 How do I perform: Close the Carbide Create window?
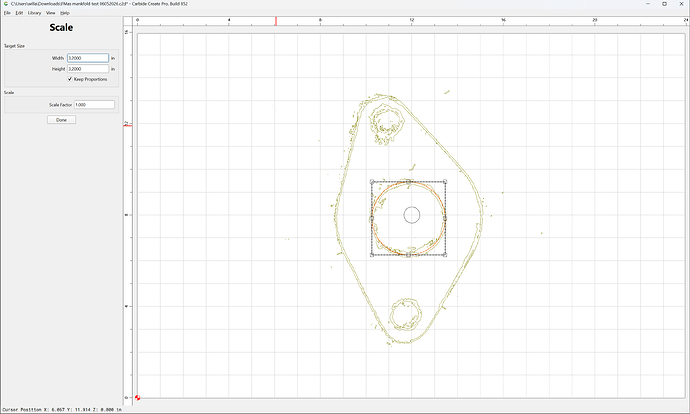681,4
